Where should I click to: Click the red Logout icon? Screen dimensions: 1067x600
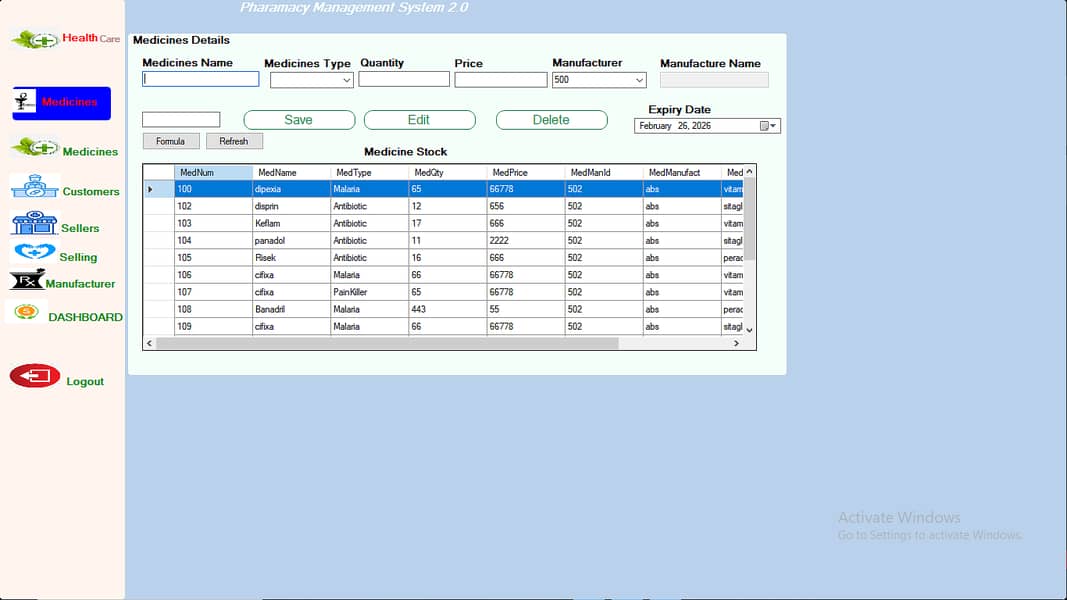35,376
